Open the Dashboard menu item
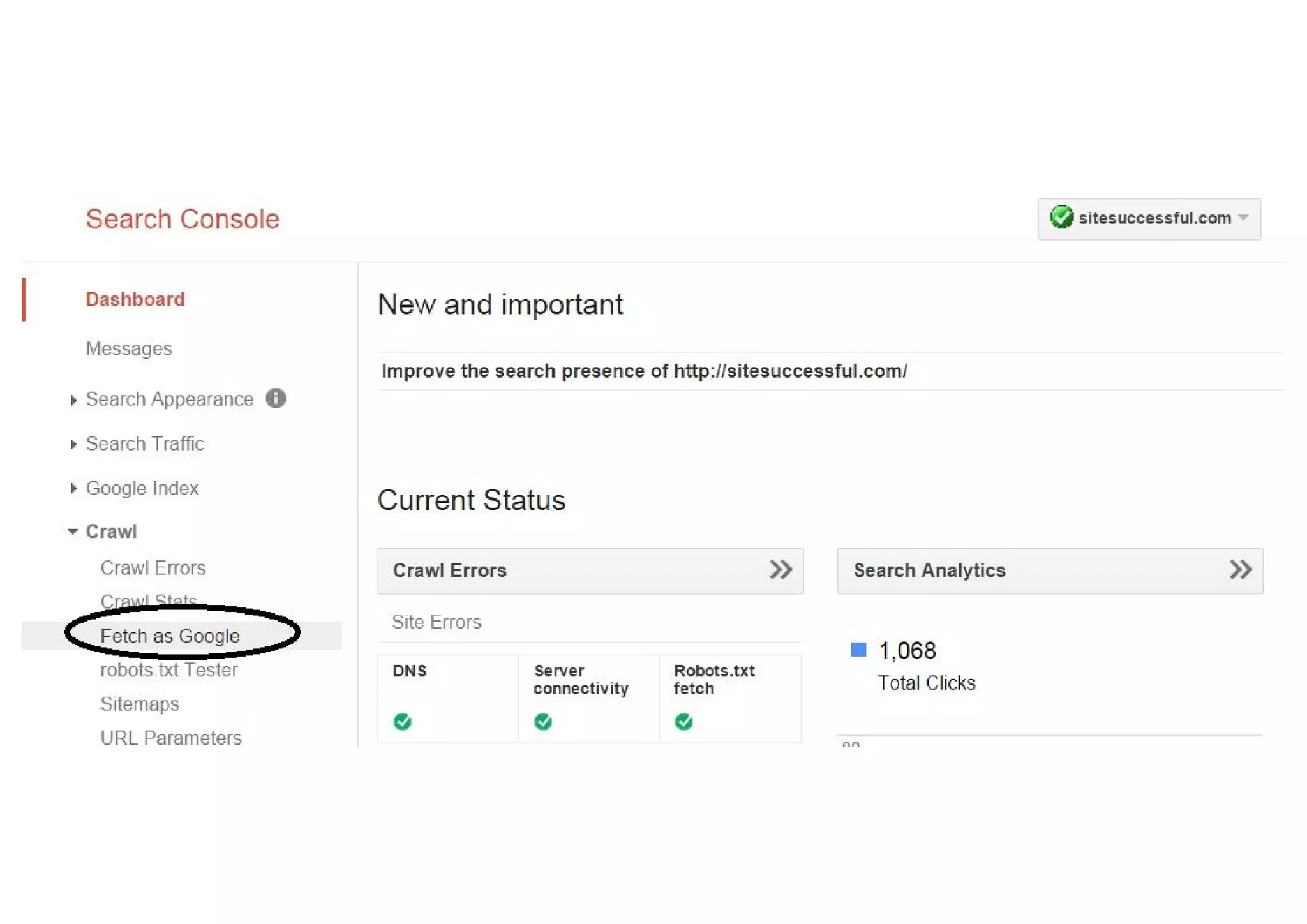1307x924 pixels. point(135,299)
